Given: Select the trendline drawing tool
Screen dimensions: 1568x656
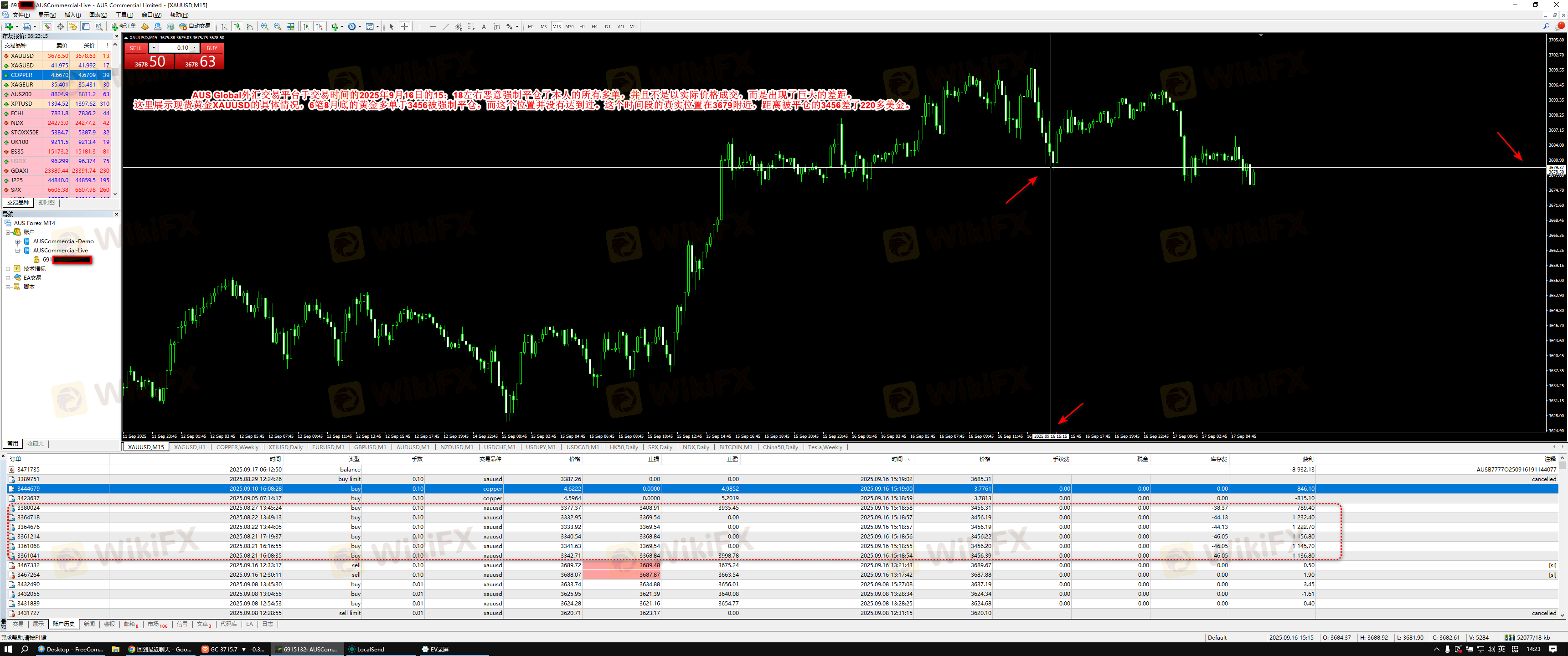Looking at the screenshot, I should point(446,26).
